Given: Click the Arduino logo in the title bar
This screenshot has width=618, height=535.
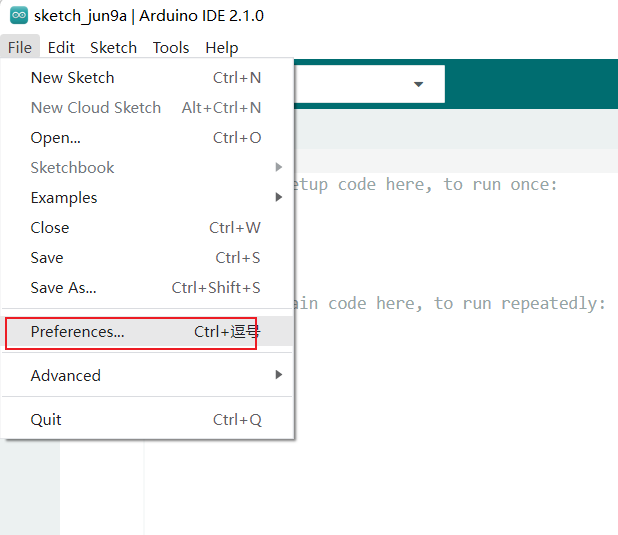Looking at the screenshot, I should pyautogui.click(x=18, y=16).
